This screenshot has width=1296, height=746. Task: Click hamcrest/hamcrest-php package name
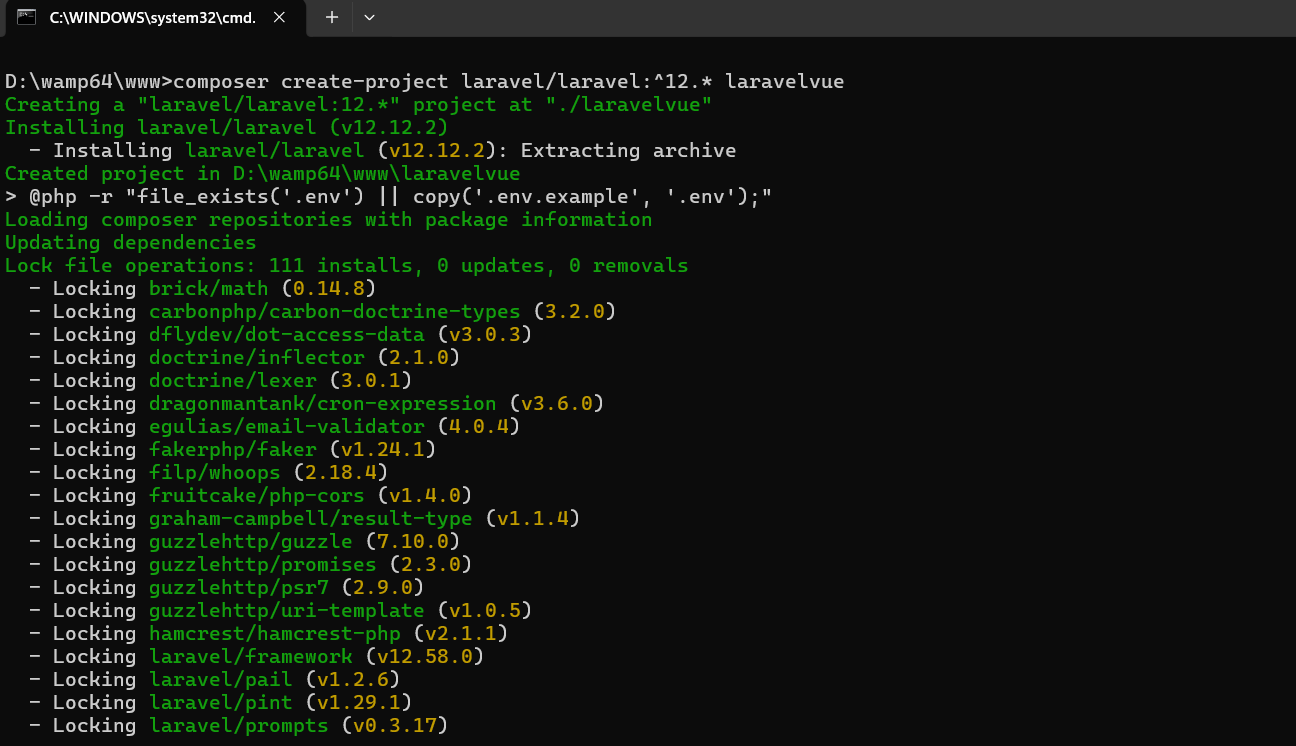coord(274,634)
